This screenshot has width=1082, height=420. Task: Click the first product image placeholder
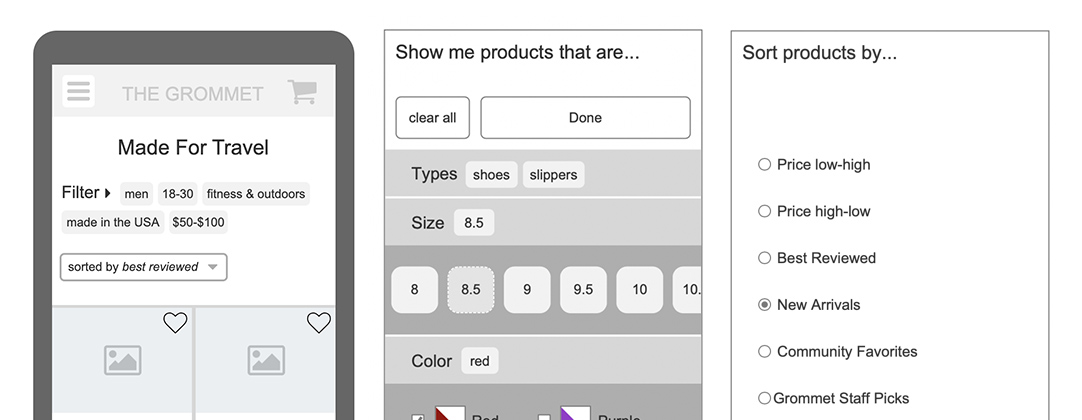tap(123, 361)
